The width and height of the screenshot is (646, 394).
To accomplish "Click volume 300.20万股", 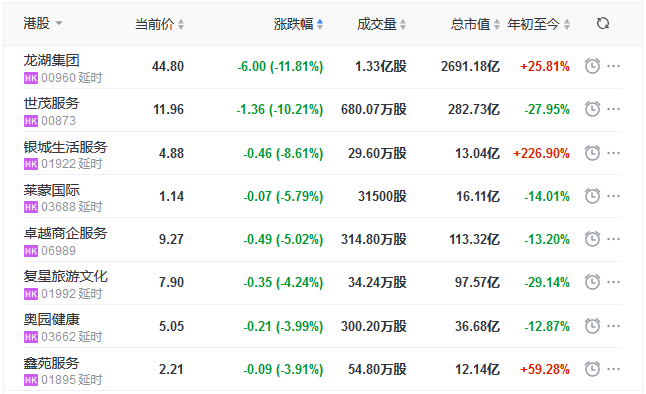I will click(x=374, y=326).
